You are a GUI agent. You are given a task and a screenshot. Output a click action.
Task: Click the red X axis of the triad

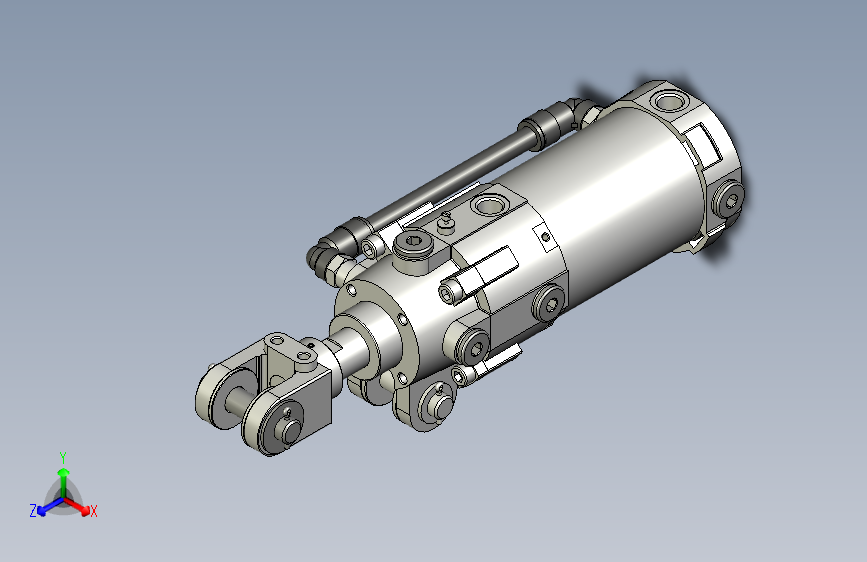[x=80, y=507]
